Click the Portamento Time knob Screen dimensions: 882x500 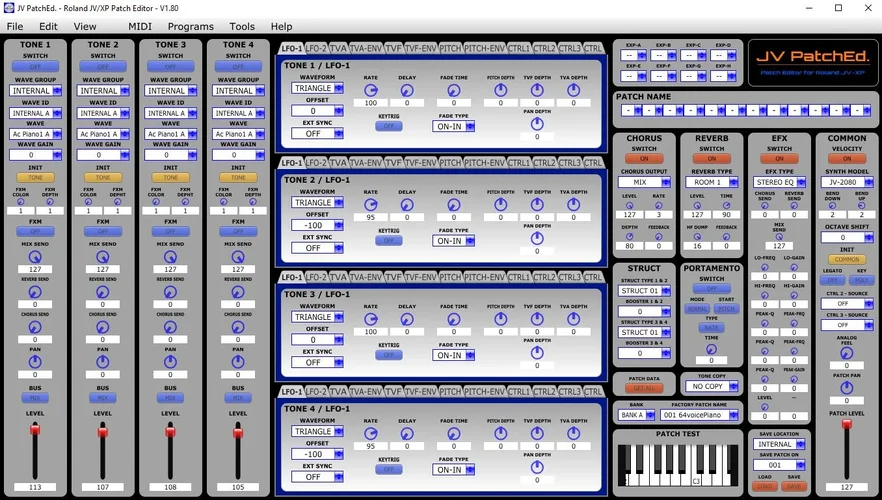711,348
